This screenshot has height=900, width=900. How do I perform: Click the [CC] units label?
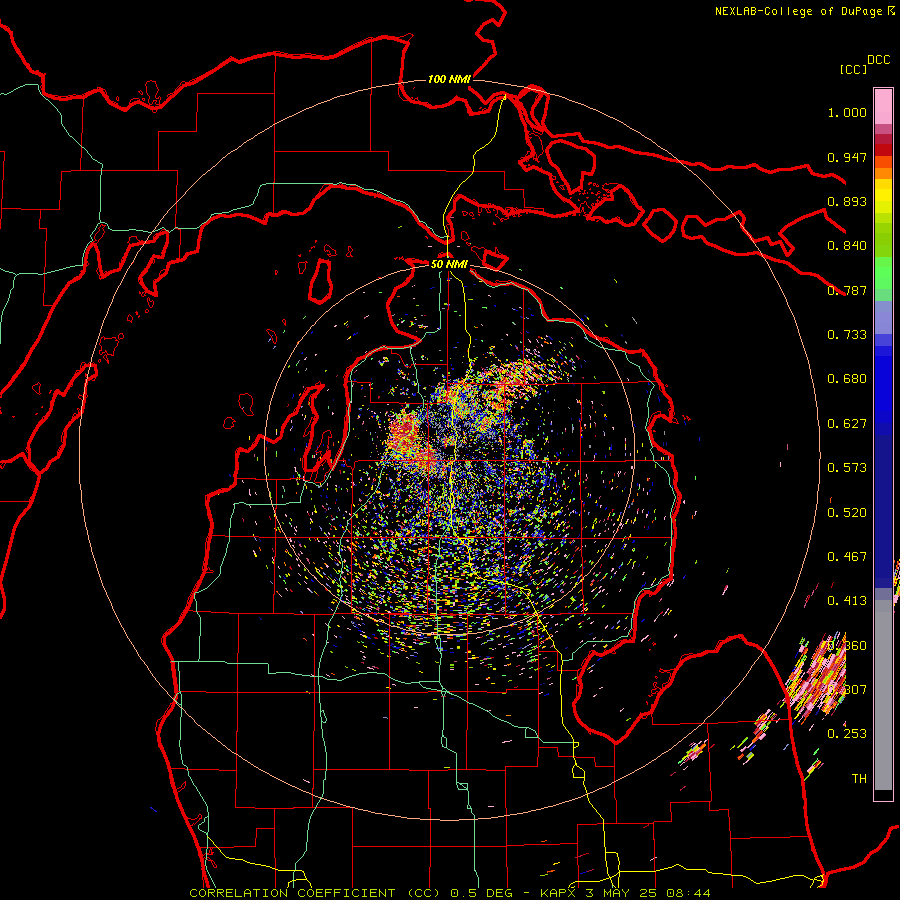pyautogui.click(x=853, y=69)
